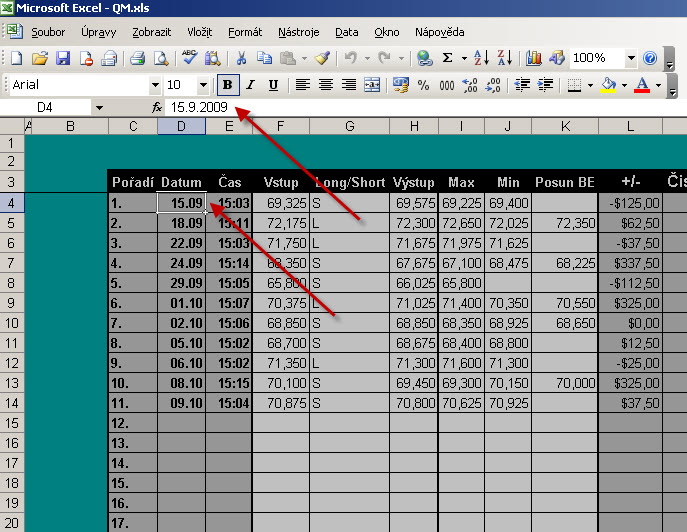Image resolution: width=687 pixels, height=532 pixels.
Task: Click the Undo arrow icon
Action: tap(351, 58)
